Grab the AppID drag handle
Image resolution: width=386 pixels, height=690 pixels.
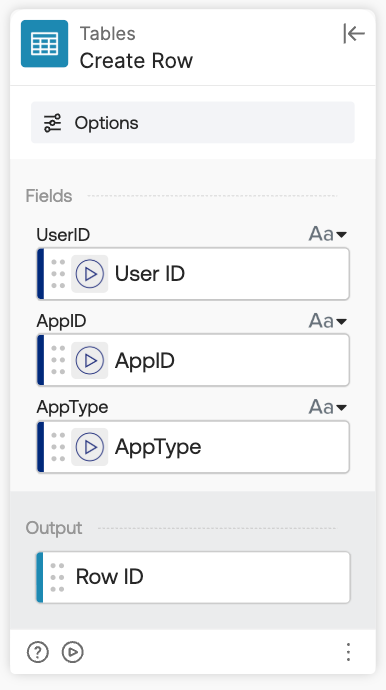pos(58,360)
